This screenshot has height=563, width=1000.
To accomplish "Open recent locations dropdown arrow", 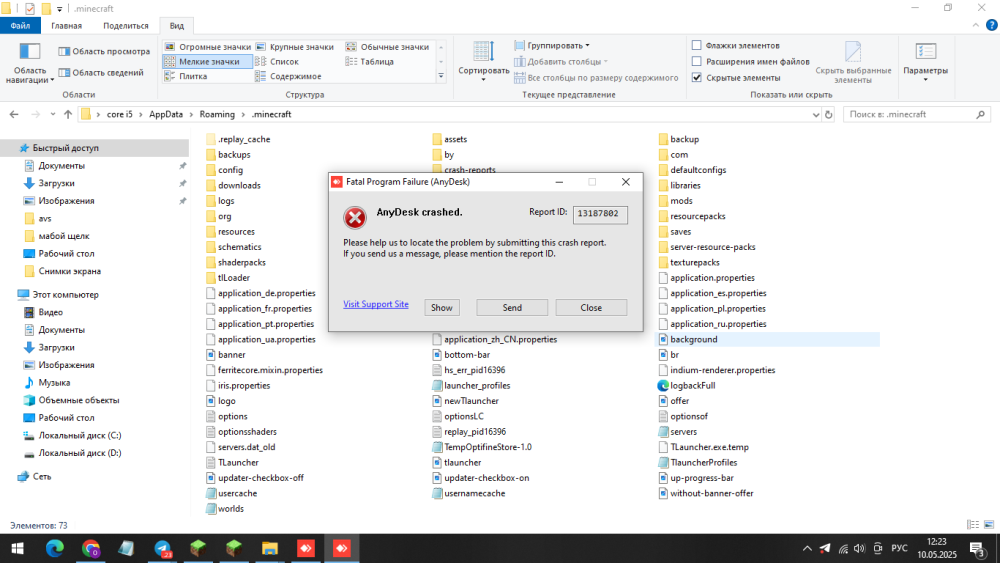I will [x=52, y=115].
